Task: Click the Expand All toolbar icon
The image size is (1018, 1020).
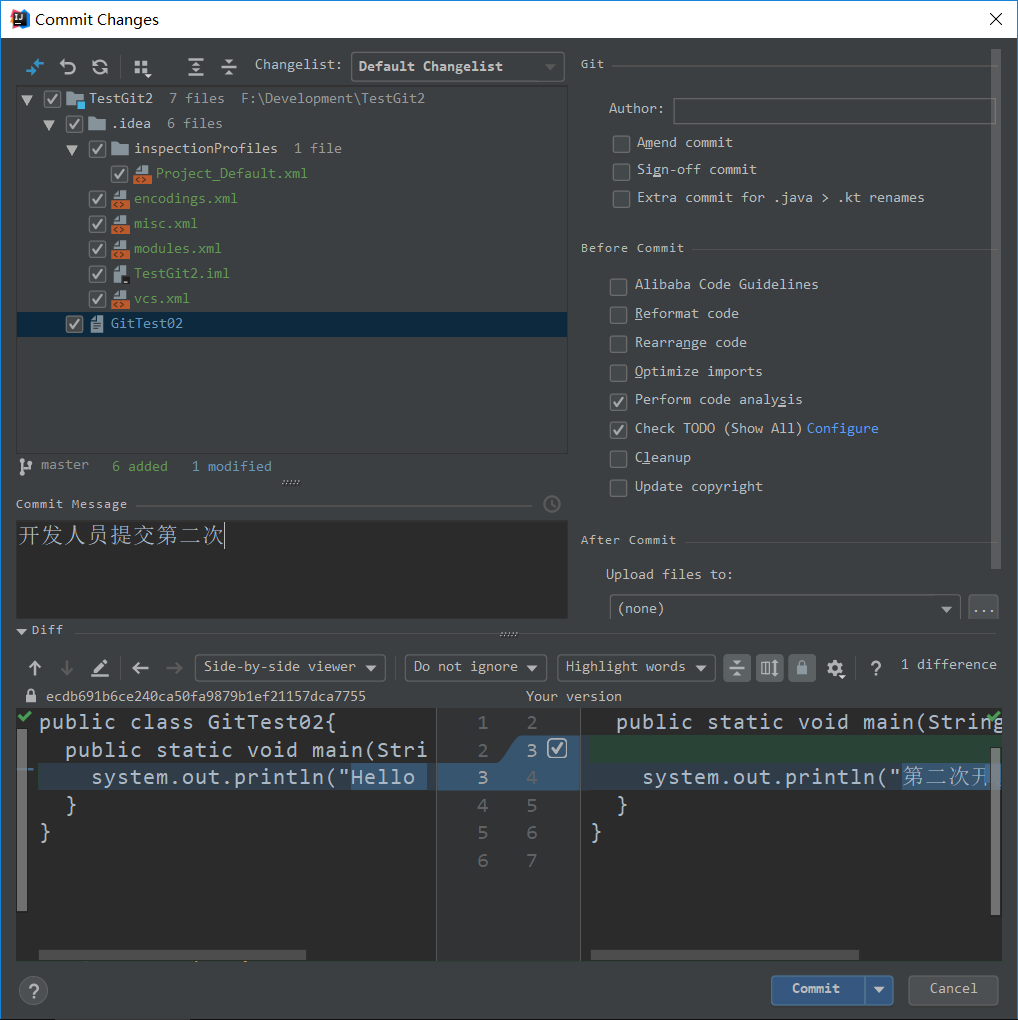Action: pyautogui.click(x=196, y=67)
